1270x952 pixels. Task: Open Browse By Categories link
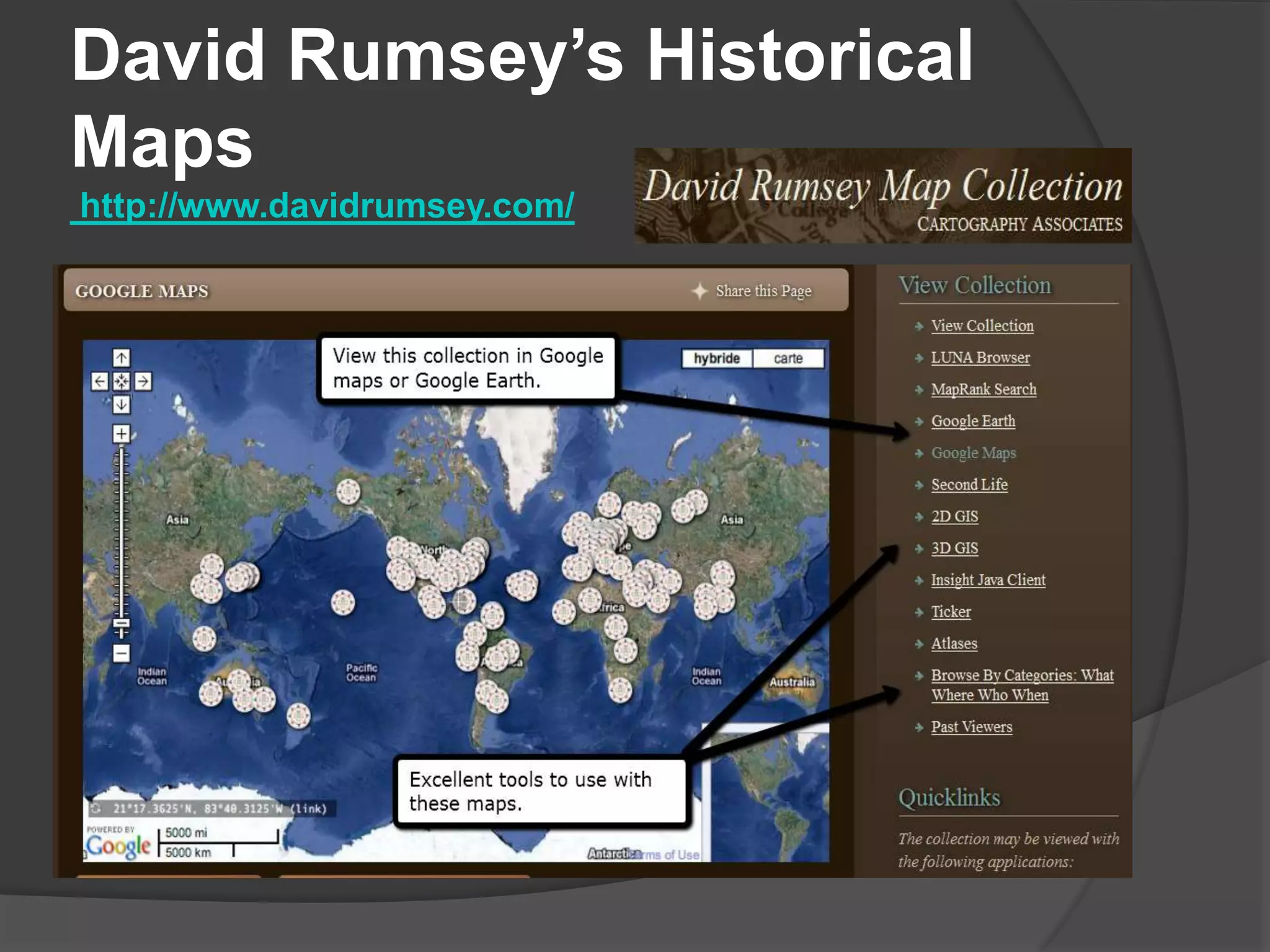coord(1022,685)
